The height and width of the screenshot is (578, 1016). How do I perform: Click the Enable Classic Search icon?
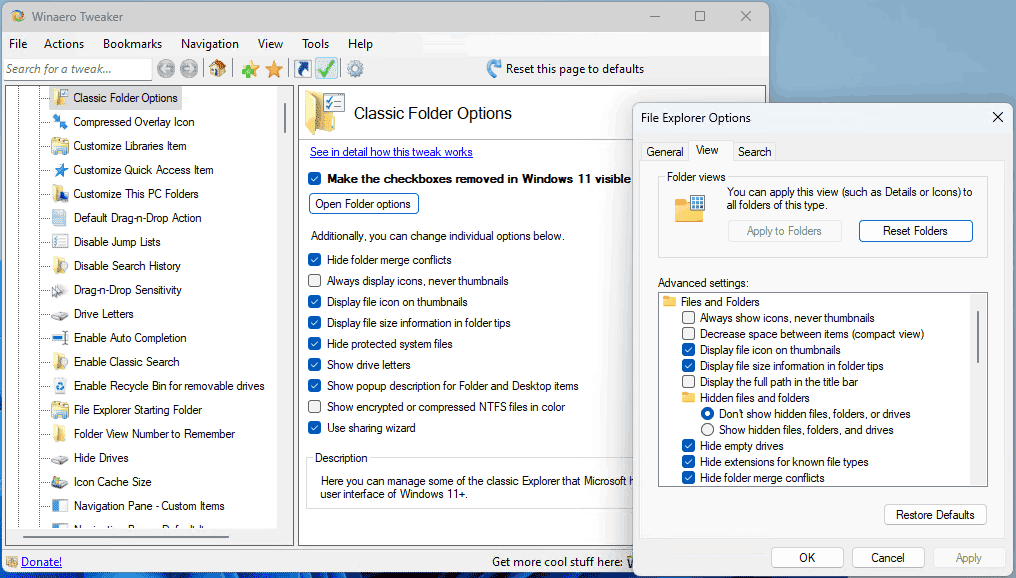(60, 362)
